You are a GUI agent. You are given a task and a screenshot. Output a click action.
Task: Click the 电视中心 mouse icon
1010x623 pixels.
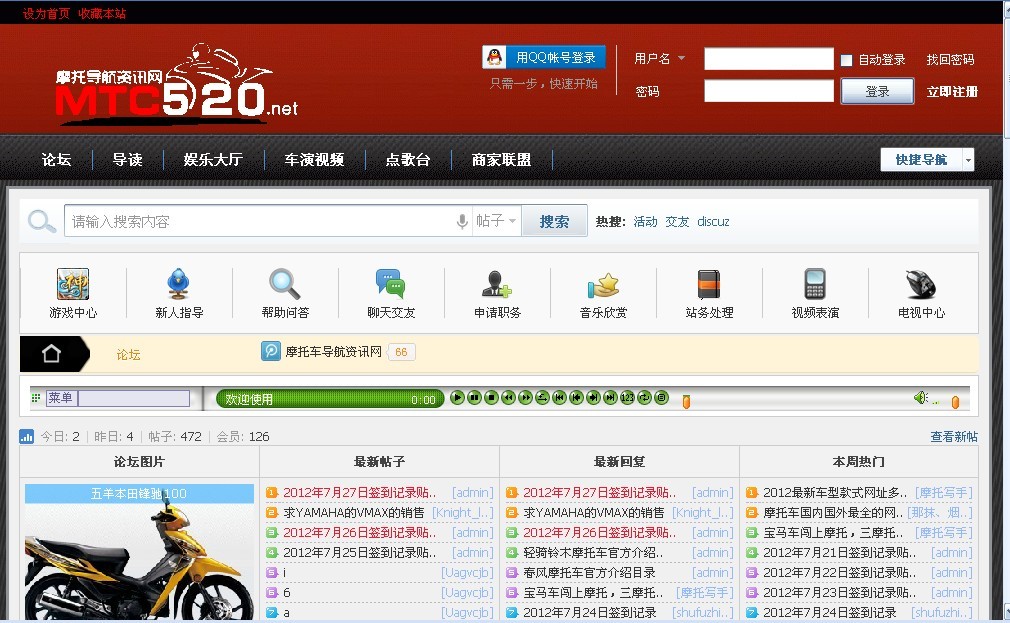tap(920, 284)
